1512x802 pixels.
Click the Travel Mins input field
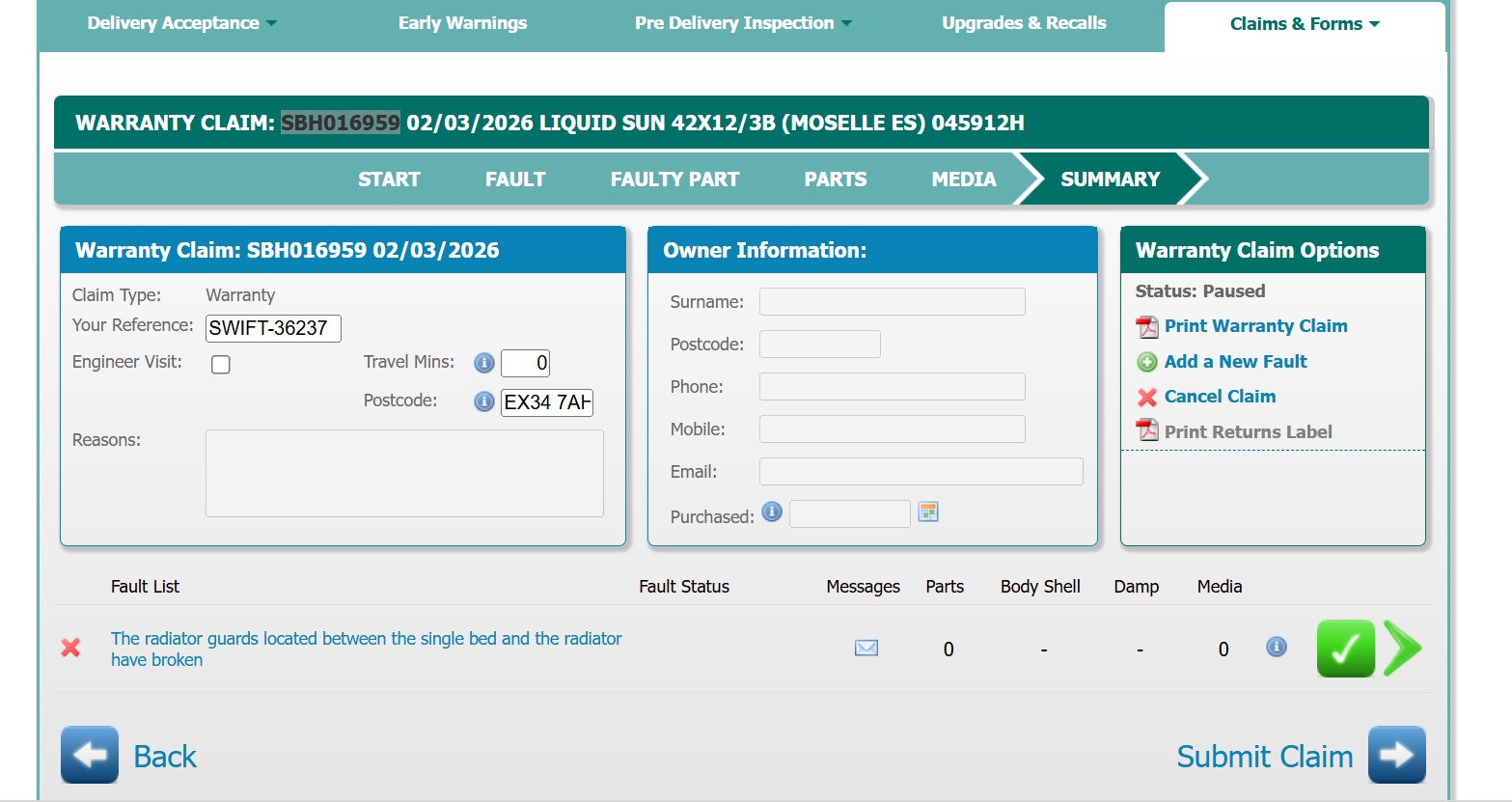(525, 363)
